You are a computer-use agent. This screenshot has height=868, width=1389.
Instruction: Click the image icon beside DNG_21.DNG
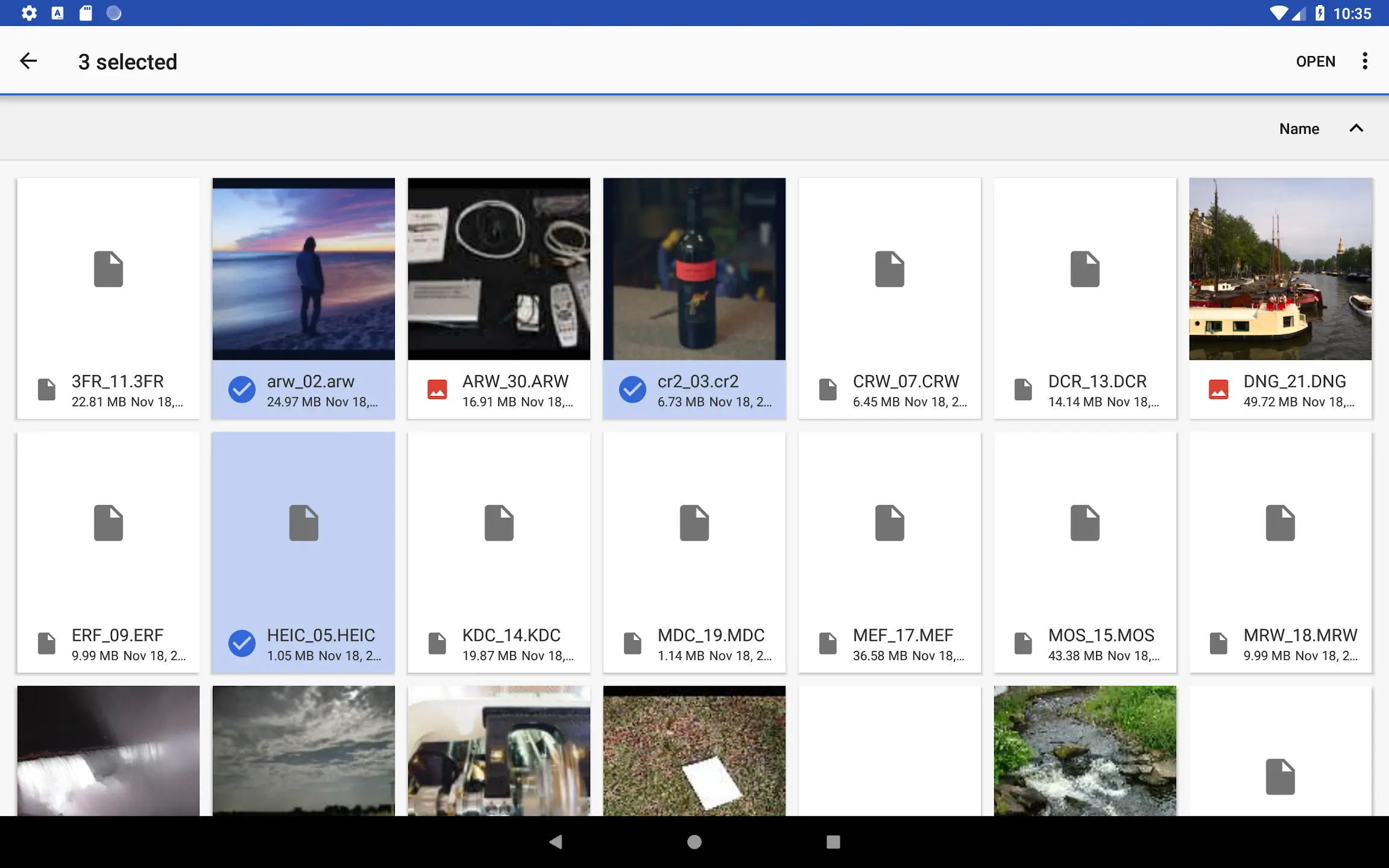tap(1219, 389)
